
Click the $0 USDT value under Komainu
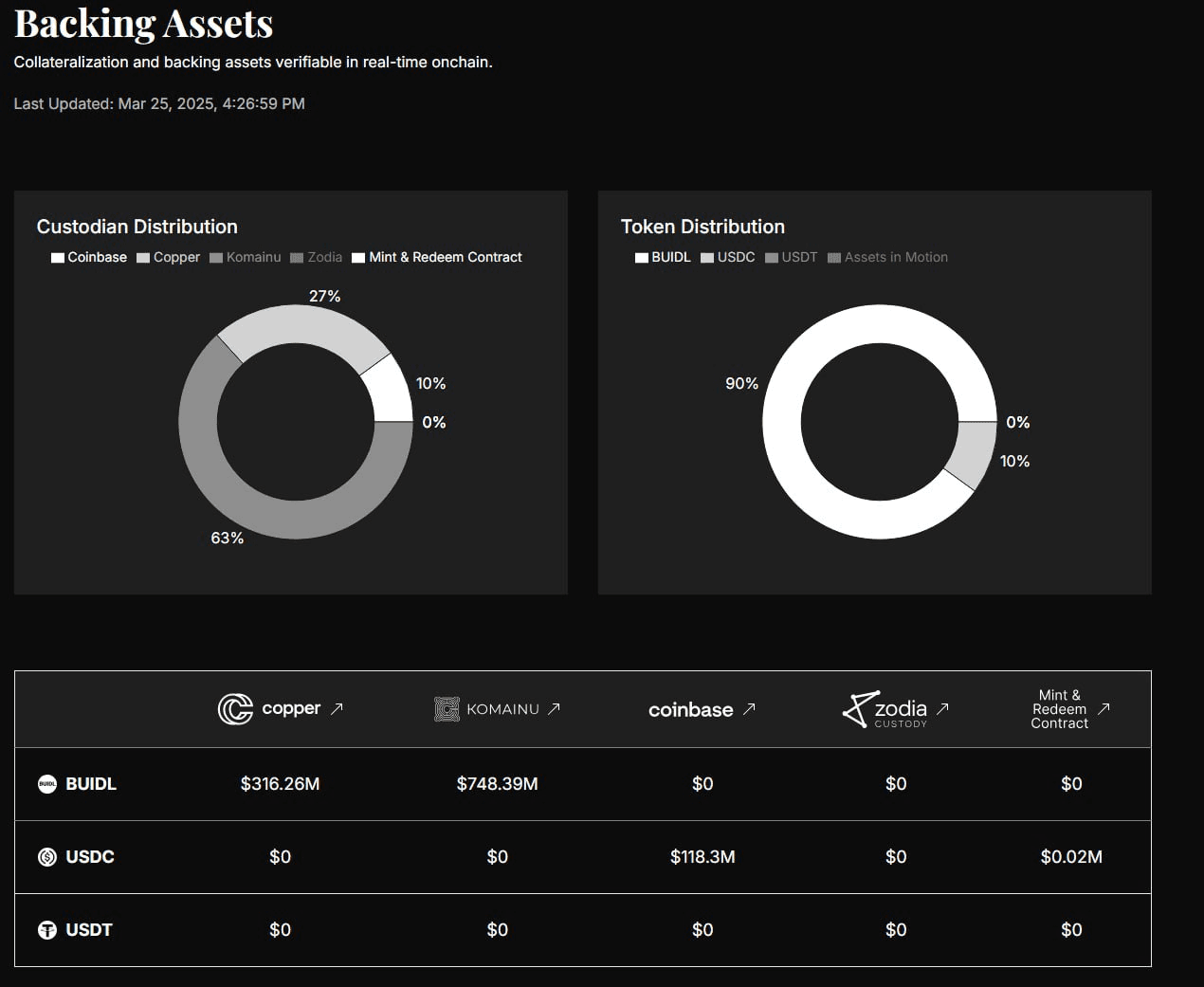click(498, 930)
